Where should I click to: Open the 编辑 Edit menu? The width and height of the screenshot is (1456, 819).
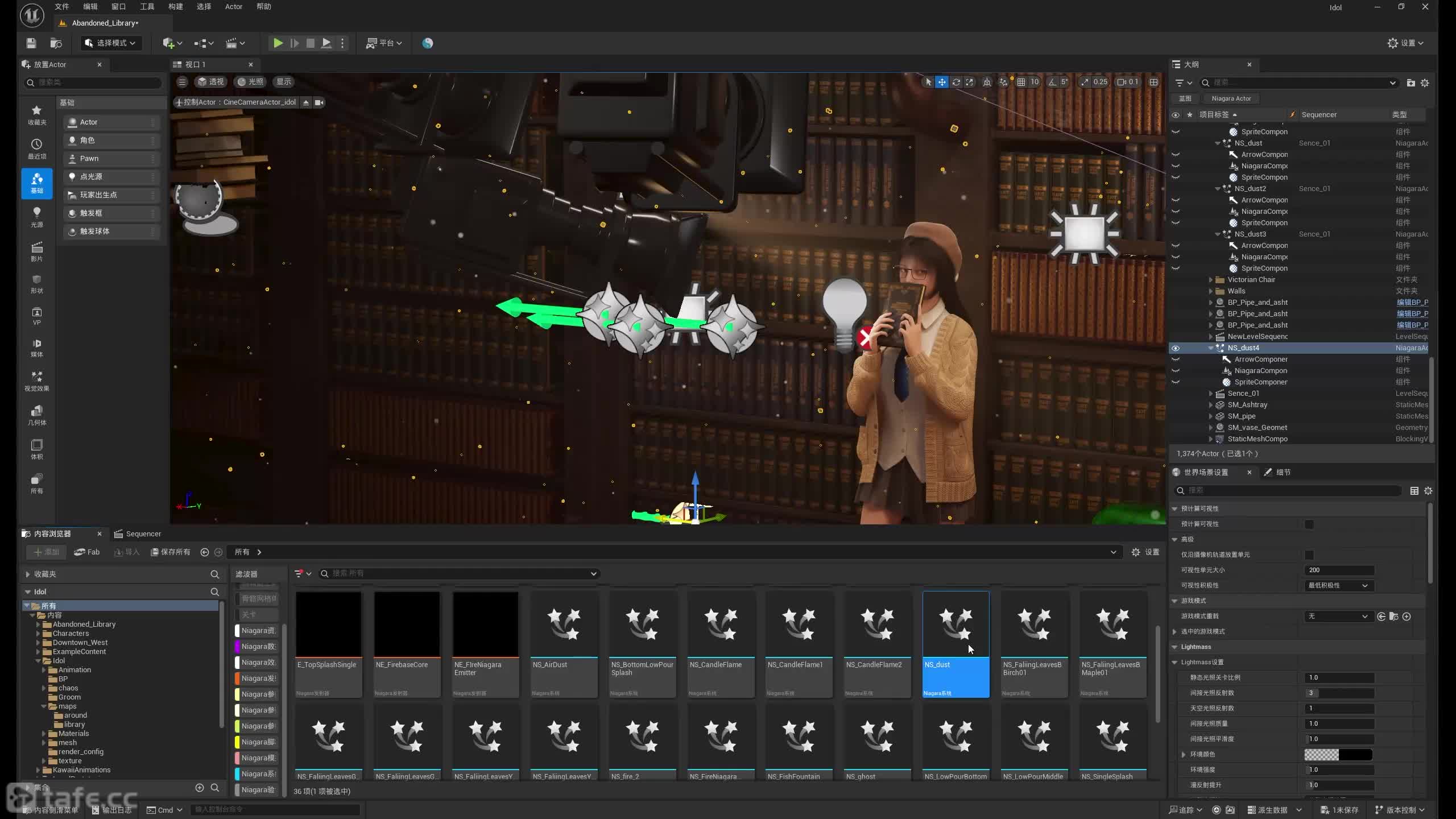coord(90,7)
